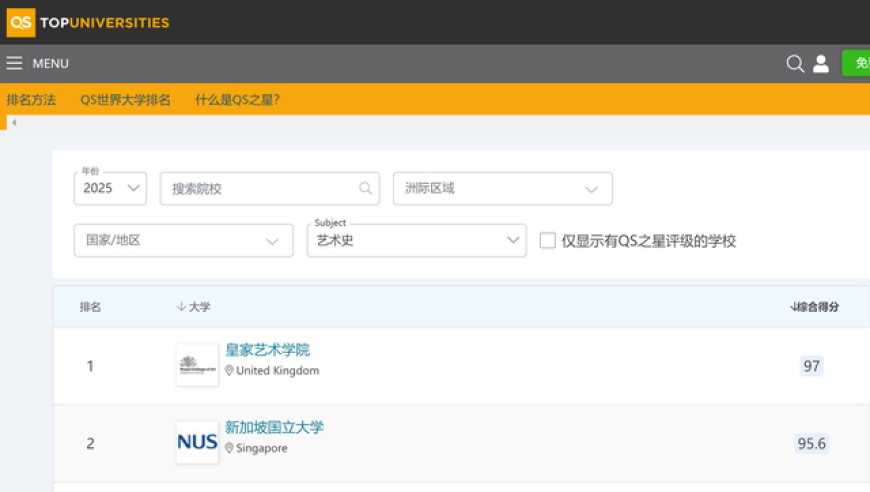This screenshot has width=870, height=492.
Task: Click the score 95.6
Action: [812, 444]
